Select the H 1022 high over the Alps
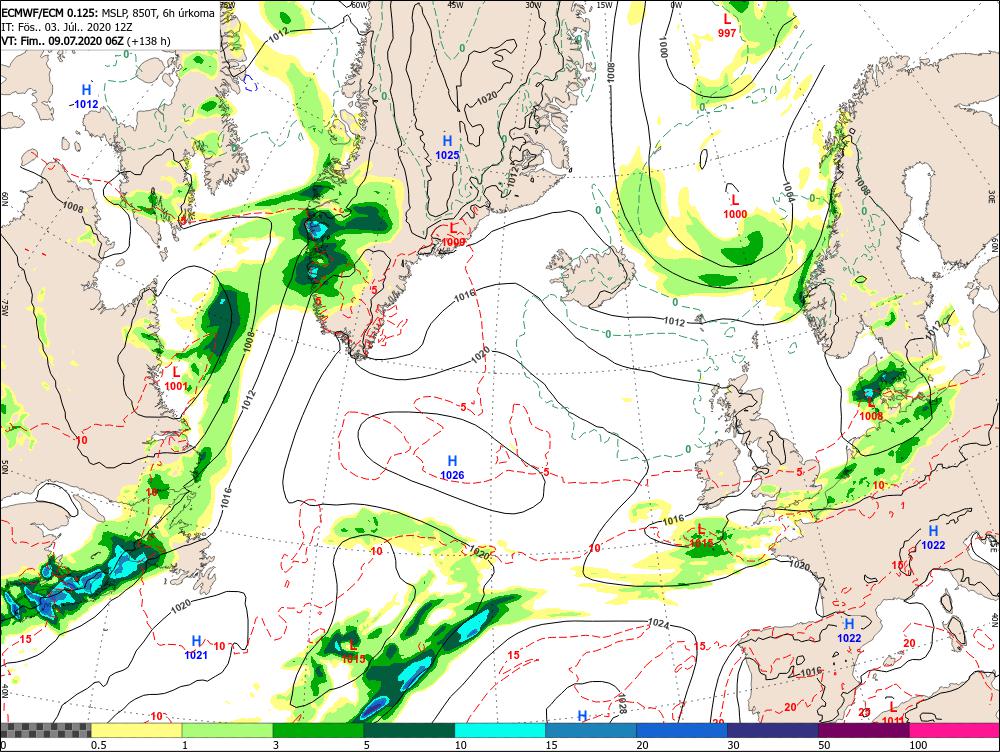Screen dimensions: 1000x752 pos(933,537)
